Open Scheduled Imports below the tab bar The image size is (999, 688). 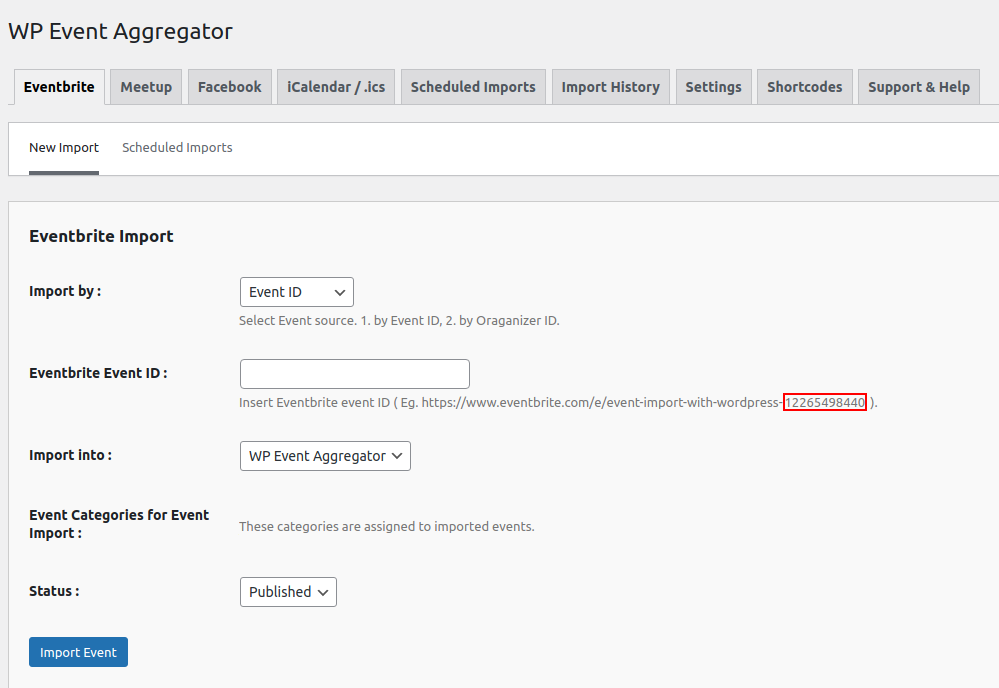[177, 147]
